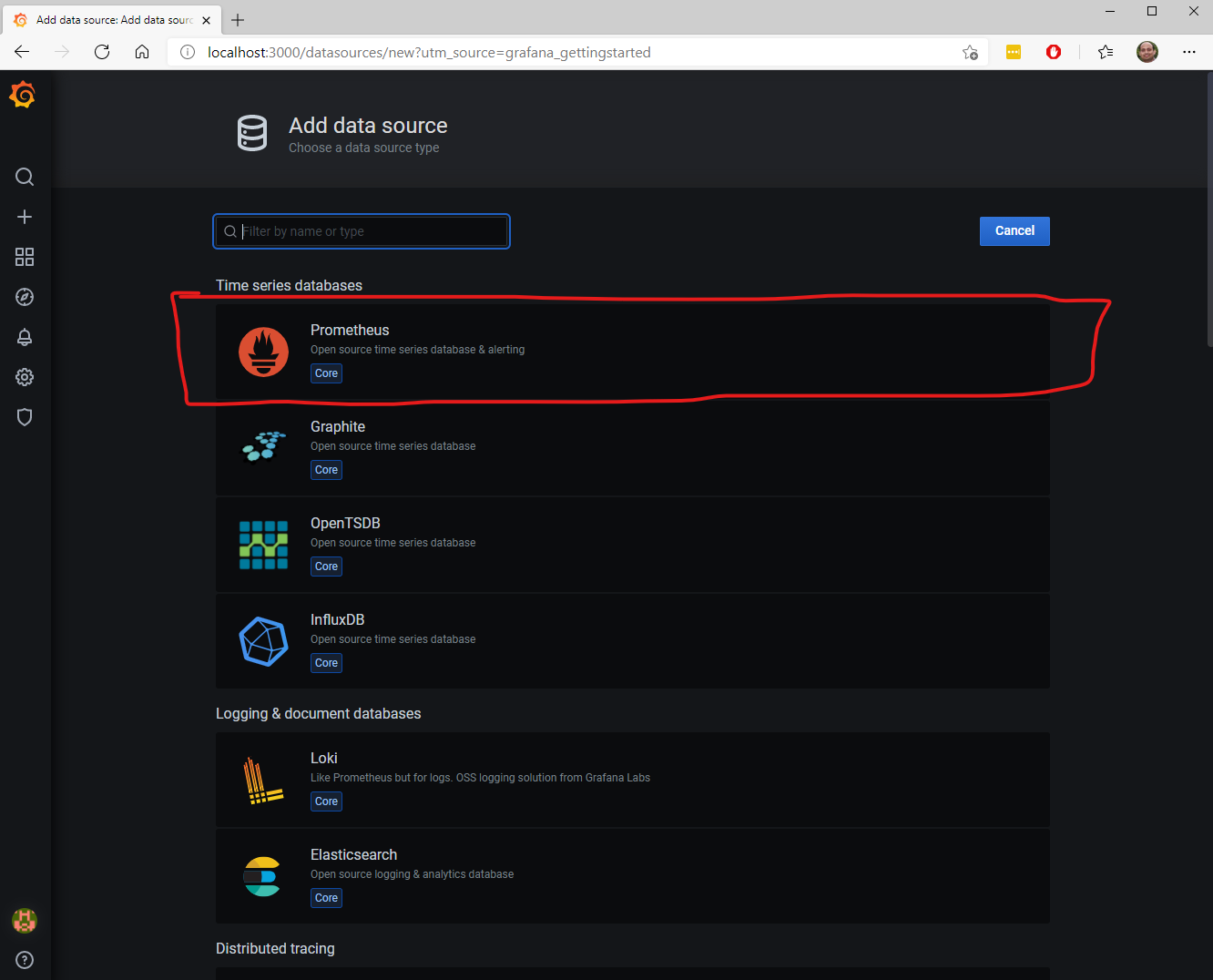Viewport: 1213px width, 980px height.
Task: Open the Grafana home logo
Action: pyautogui.click(x=23, y=95)
